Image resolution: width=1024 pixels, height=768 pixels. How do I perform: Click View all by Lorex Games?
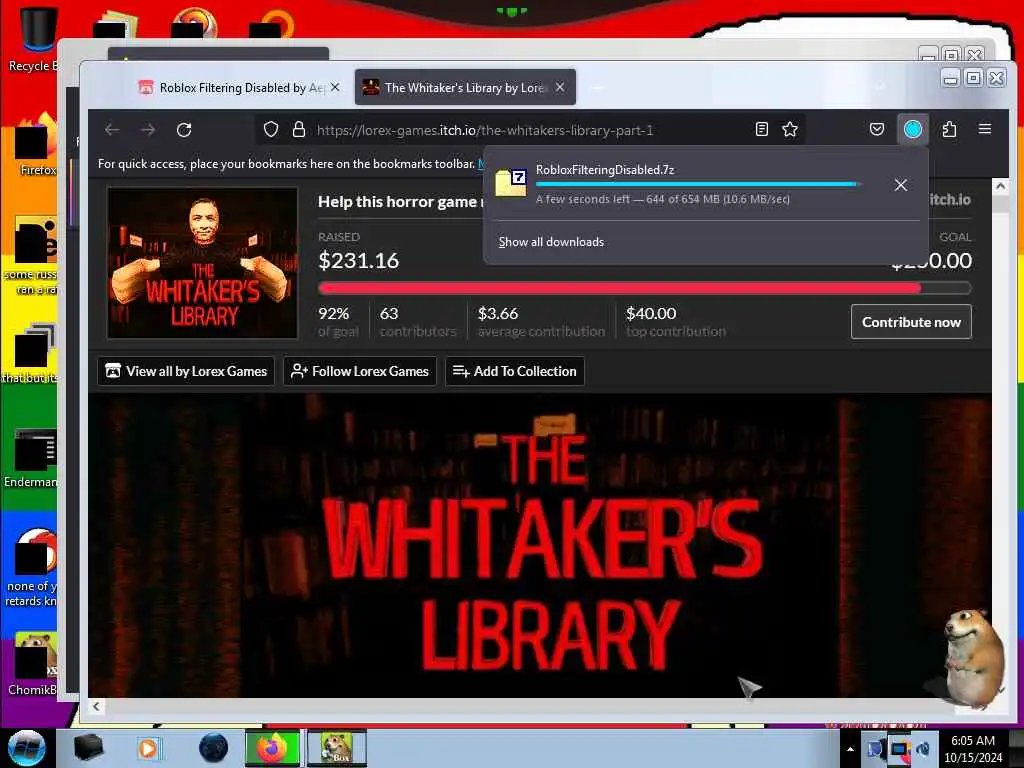pos(186,371)
